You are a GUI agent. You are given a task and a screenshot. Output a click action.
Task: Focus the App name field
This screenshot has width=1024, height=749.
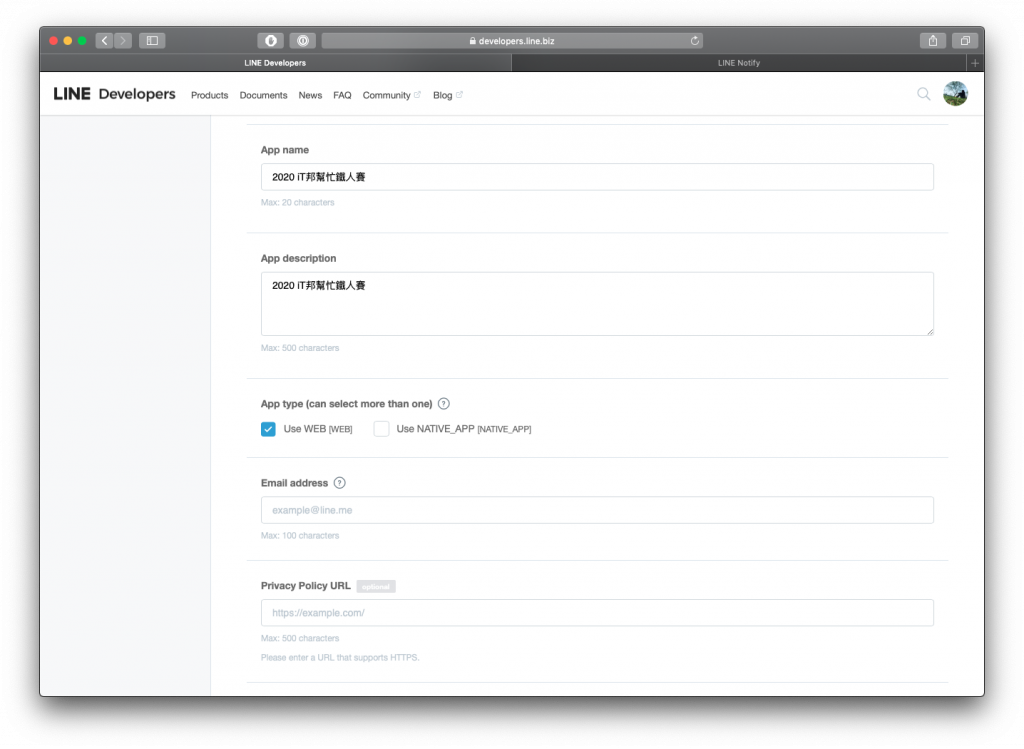pyautogui.click(x=597, y=177)
